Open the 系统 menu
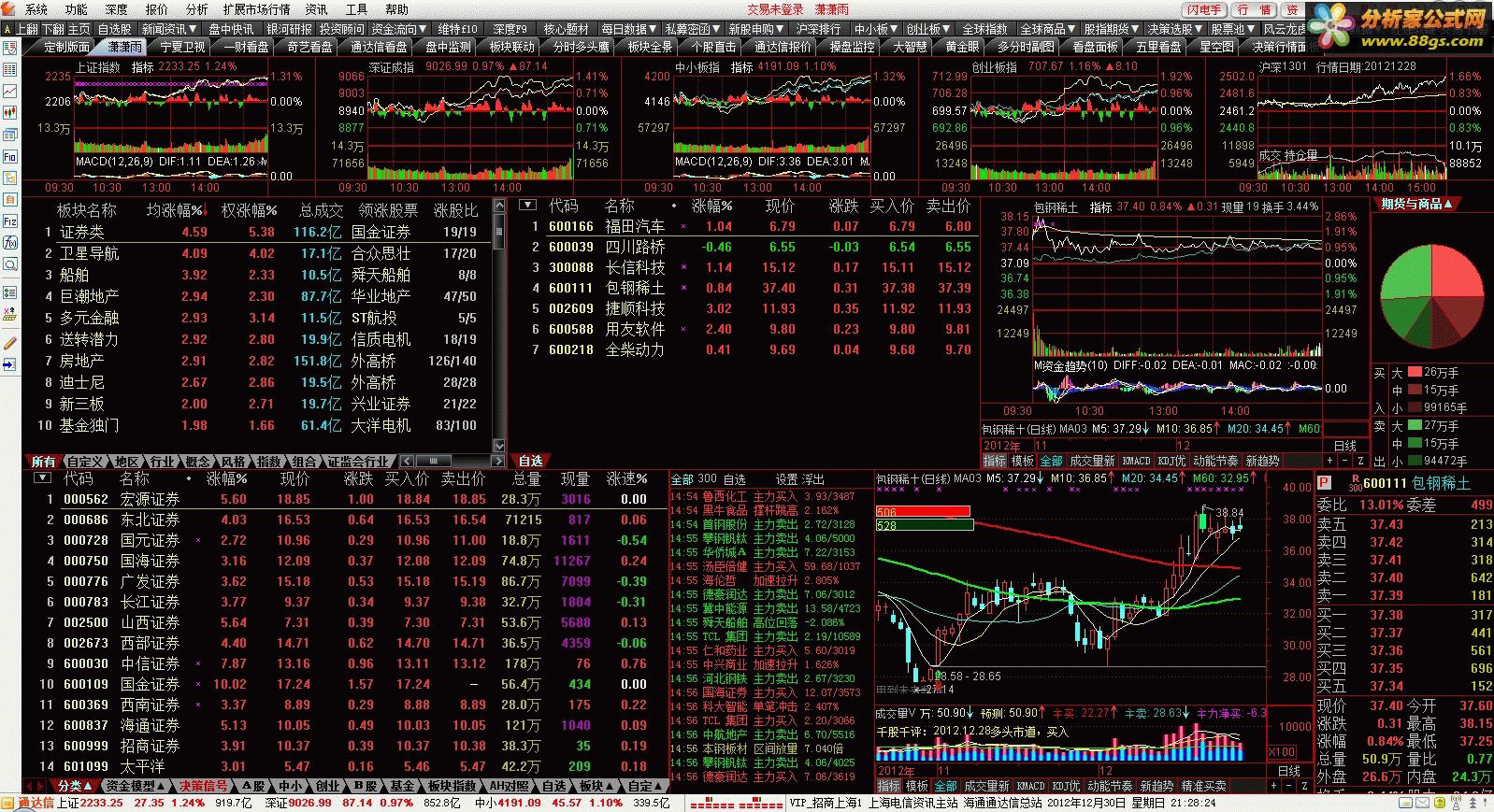1494x812 pixels. click(x=36, y=9)
